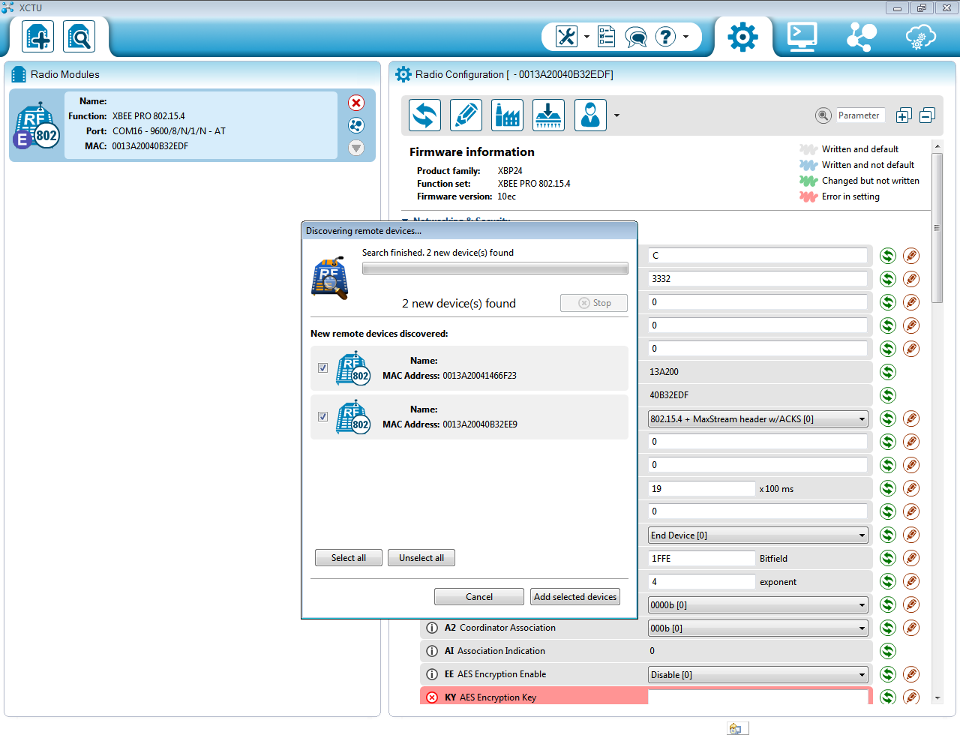This screenshot has width=960, height=738.
Task: Open the cloud settings mode
Action: coord(920,37)
